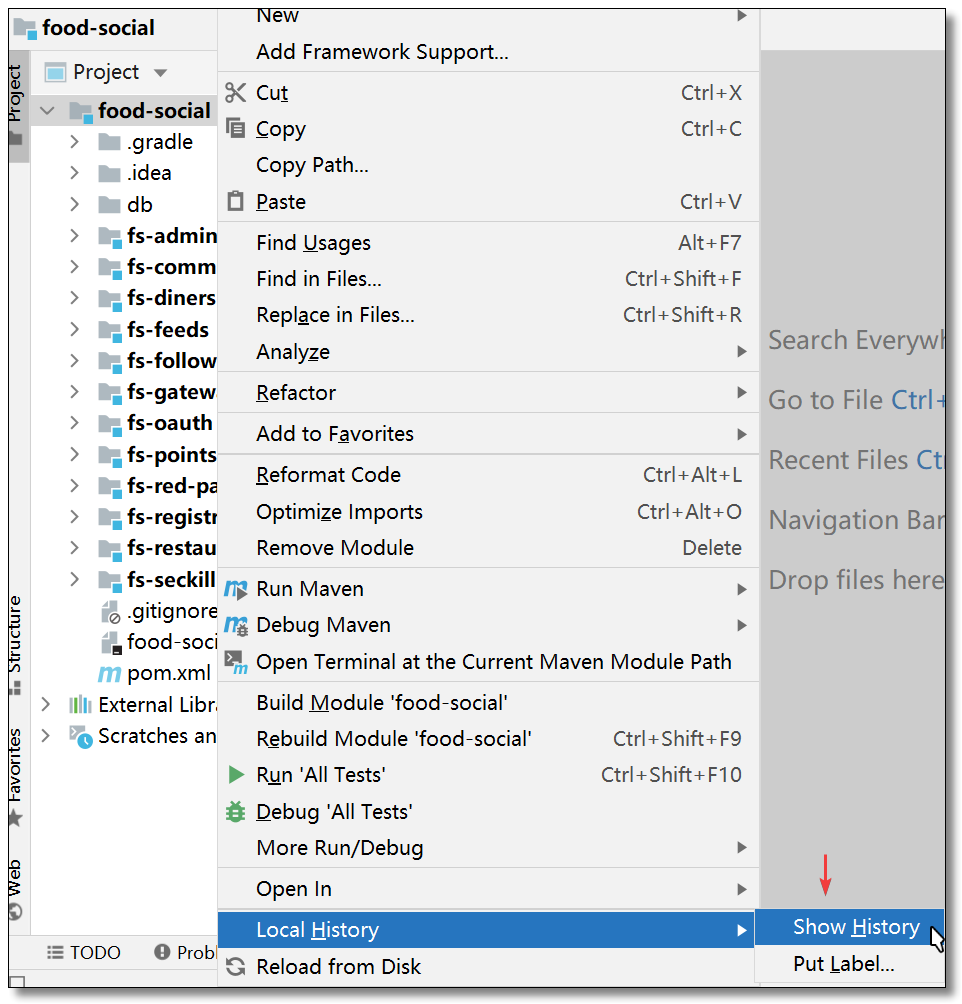Click the Open Terminal Maven icon

[236, 662]
